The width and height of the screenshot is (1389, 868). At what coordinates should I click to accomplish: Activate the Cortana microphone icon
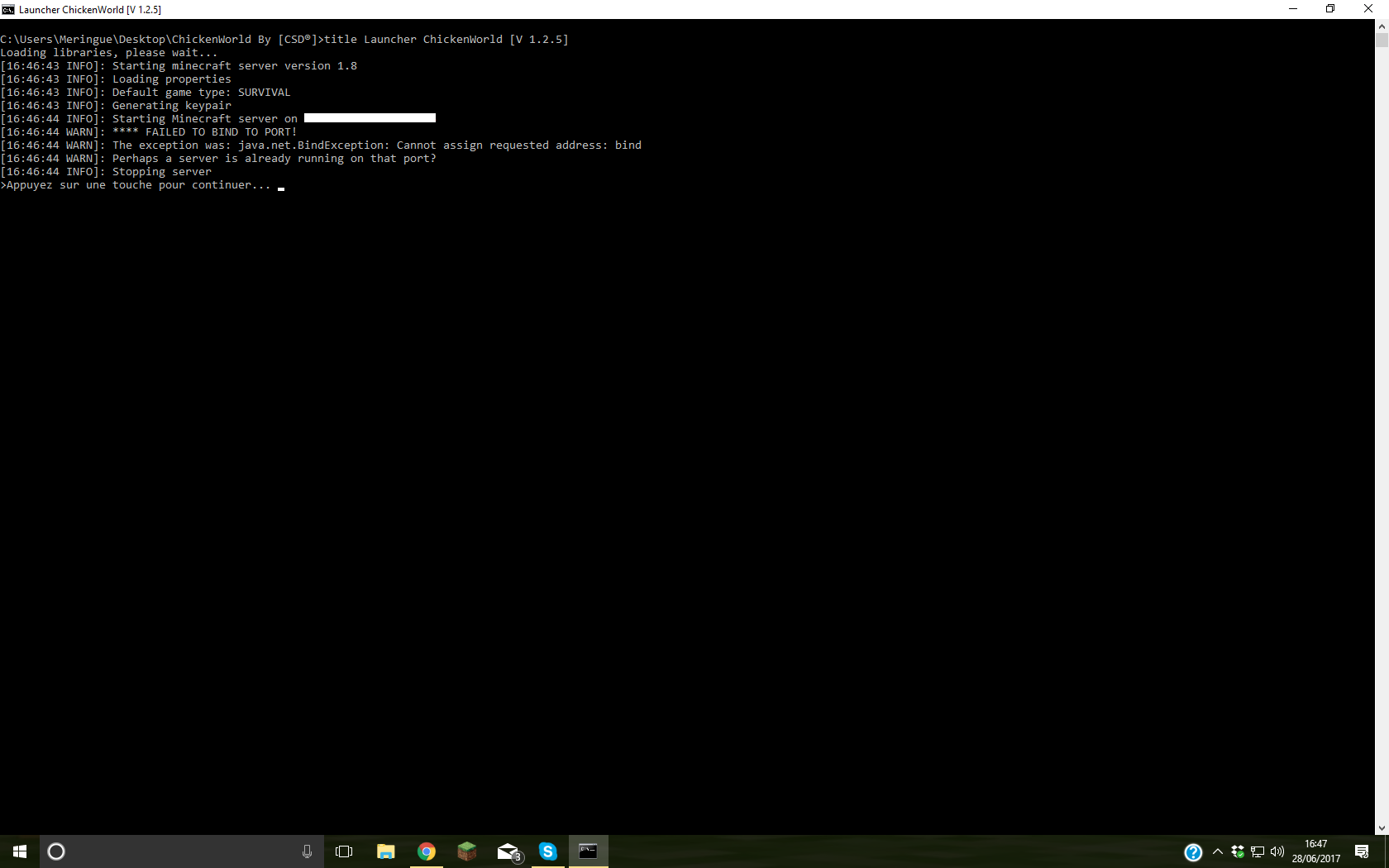tap(307, 851)
